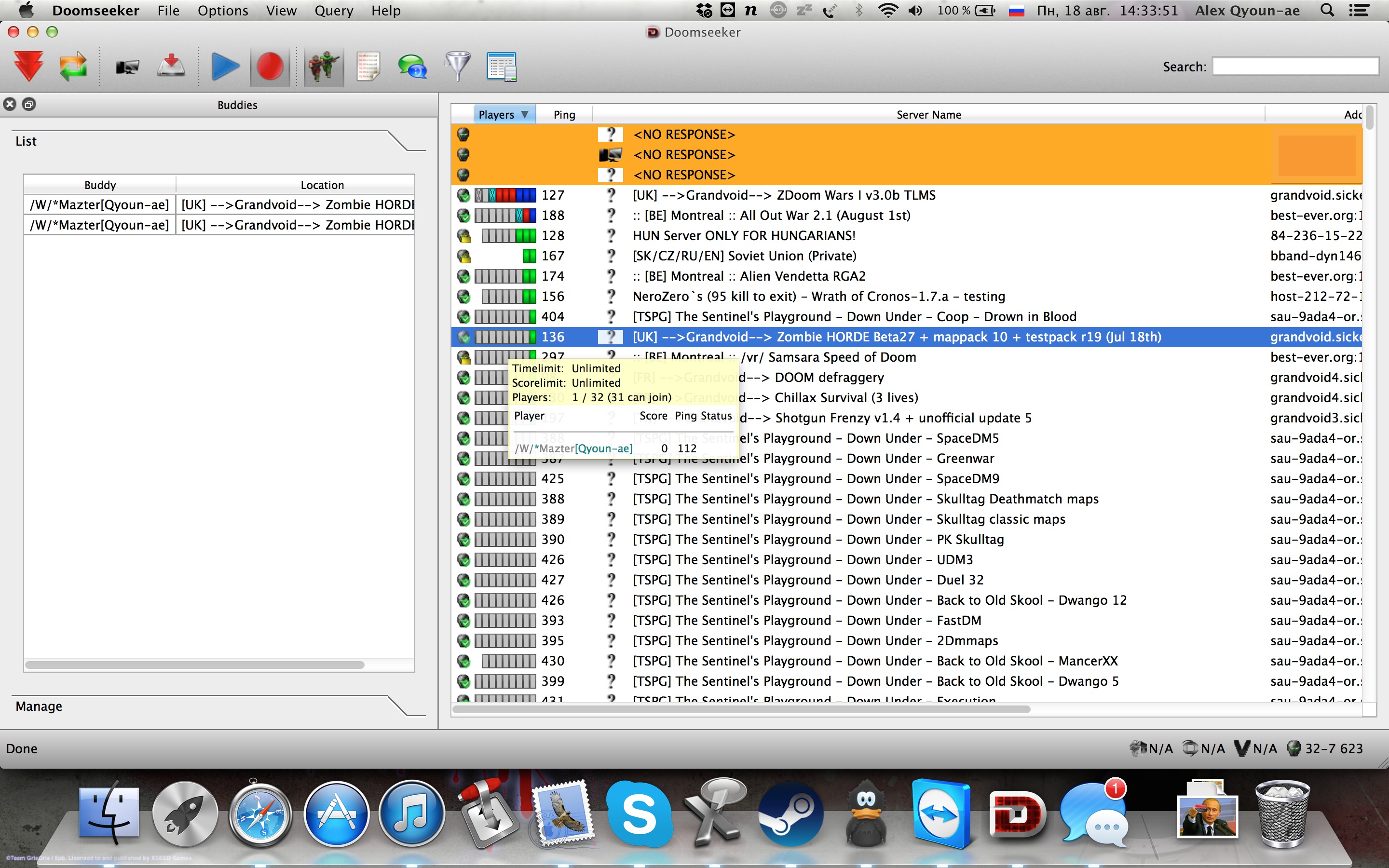Toggle the Buddies panel marines icon
The height and width of the screenshot is (868, 1389).
(x=323, y=67)
